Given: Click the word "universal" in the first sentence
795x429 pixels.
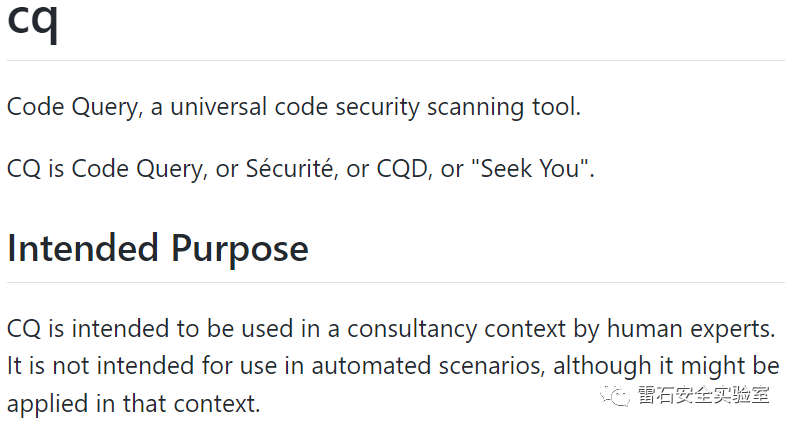Looking at the screenshot, I should click(219, 107).
